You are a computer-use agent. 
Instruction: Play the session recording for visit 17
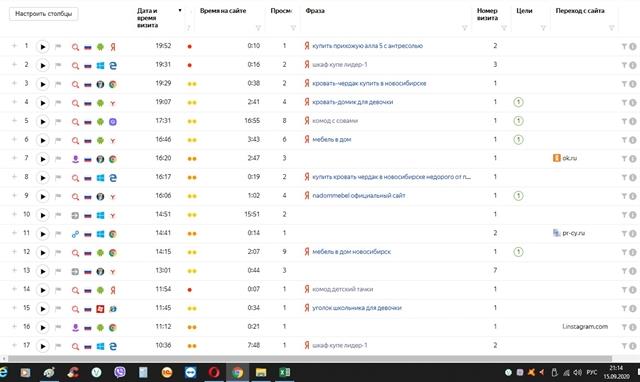point(42,346)
